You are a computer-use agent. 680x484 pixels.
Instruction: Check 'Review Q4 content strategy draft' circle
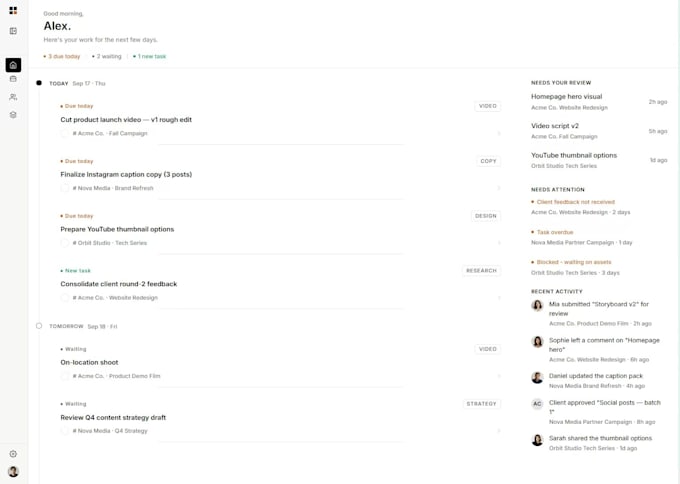65,431
